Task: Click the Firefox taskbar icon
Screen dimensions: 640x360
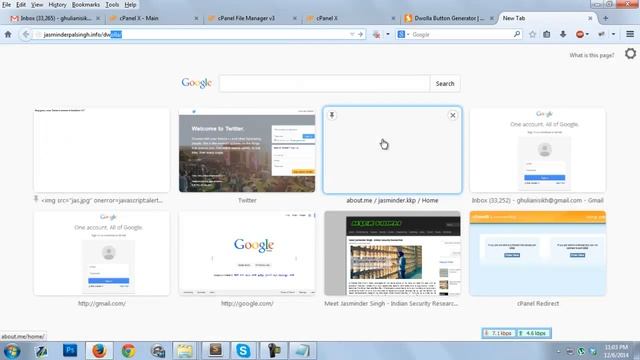Action: tap(99, 351)
